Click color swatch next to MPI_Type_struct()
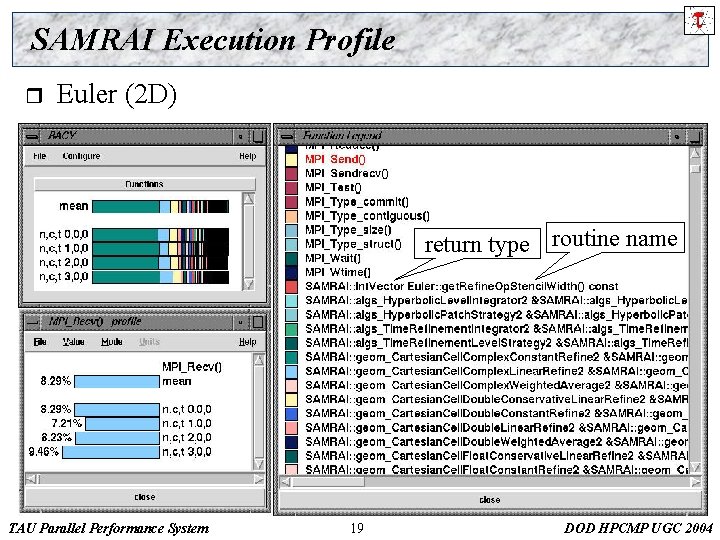The height and width of the screenshot is (540, 720). [x=291, y=244]
